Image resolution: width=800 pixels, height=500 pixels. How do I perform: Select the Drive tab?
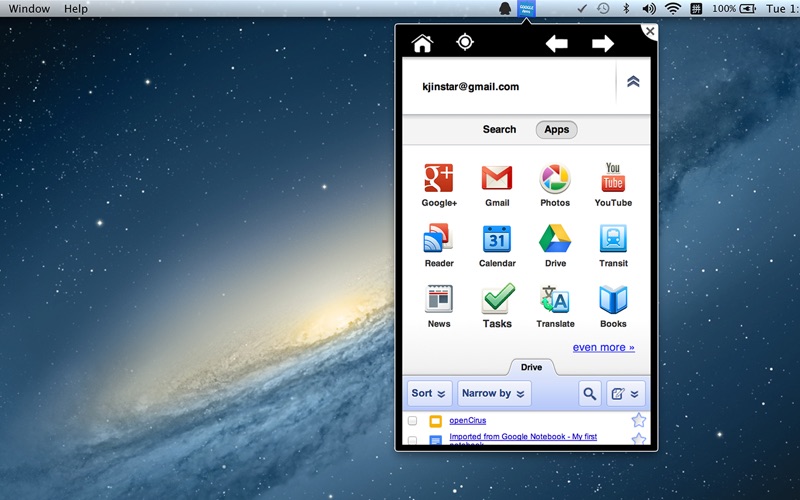(x=531, y=367)
